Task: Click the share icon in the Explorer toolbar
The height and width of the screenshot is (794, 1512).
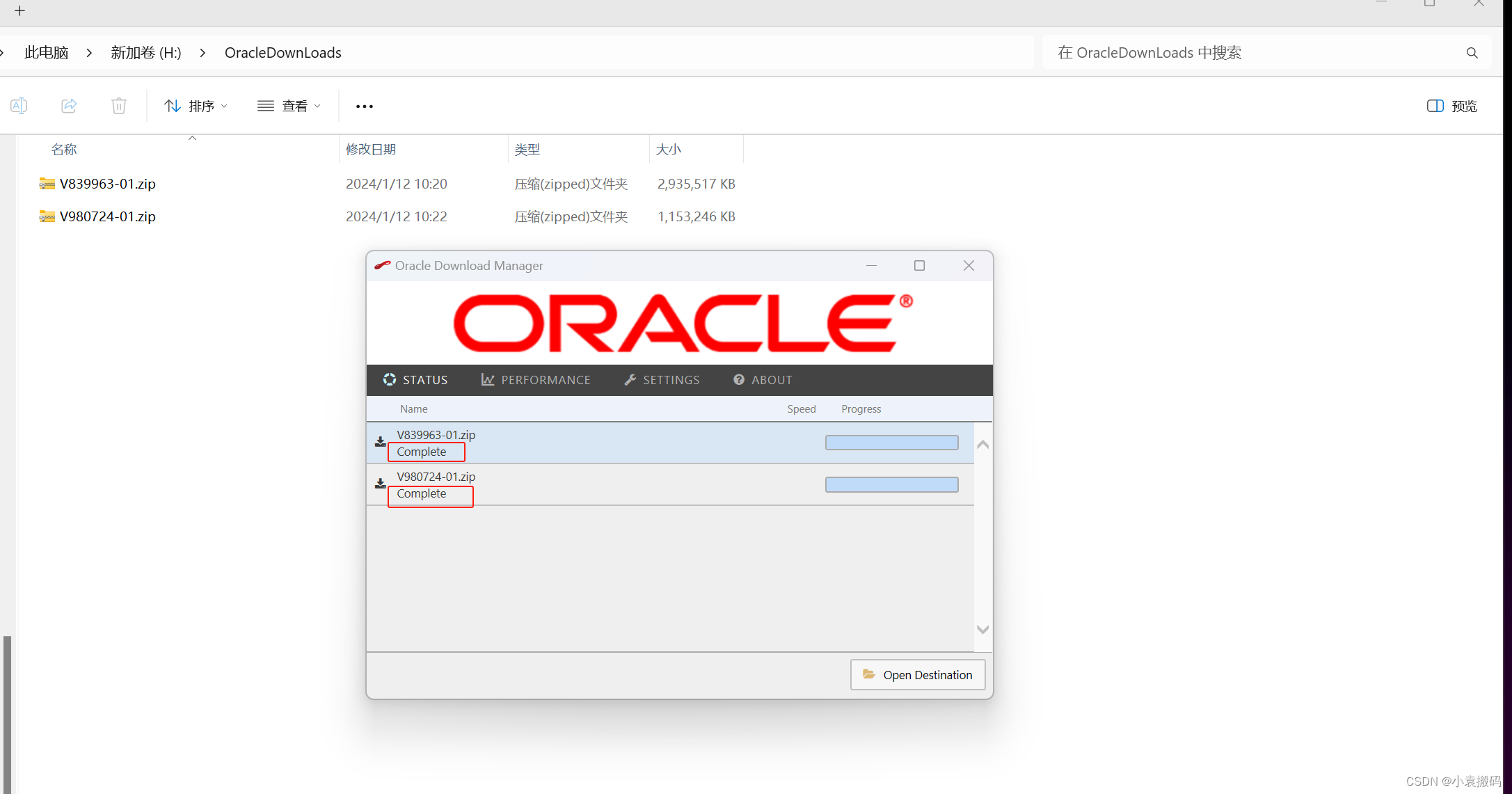Action: (68, 106)
